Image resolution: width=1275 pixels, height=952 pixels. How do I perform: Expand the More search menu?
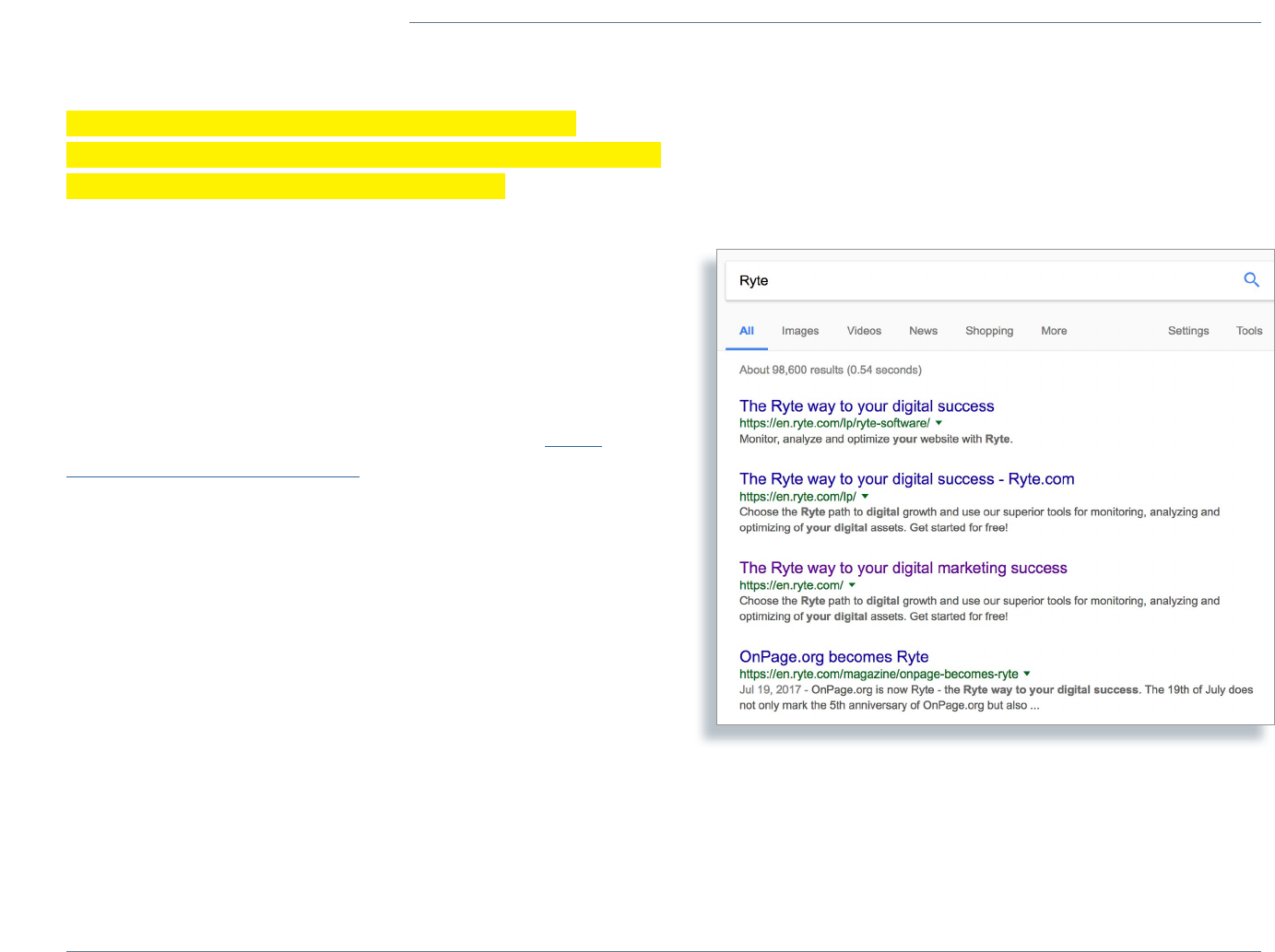[1054, 331]
